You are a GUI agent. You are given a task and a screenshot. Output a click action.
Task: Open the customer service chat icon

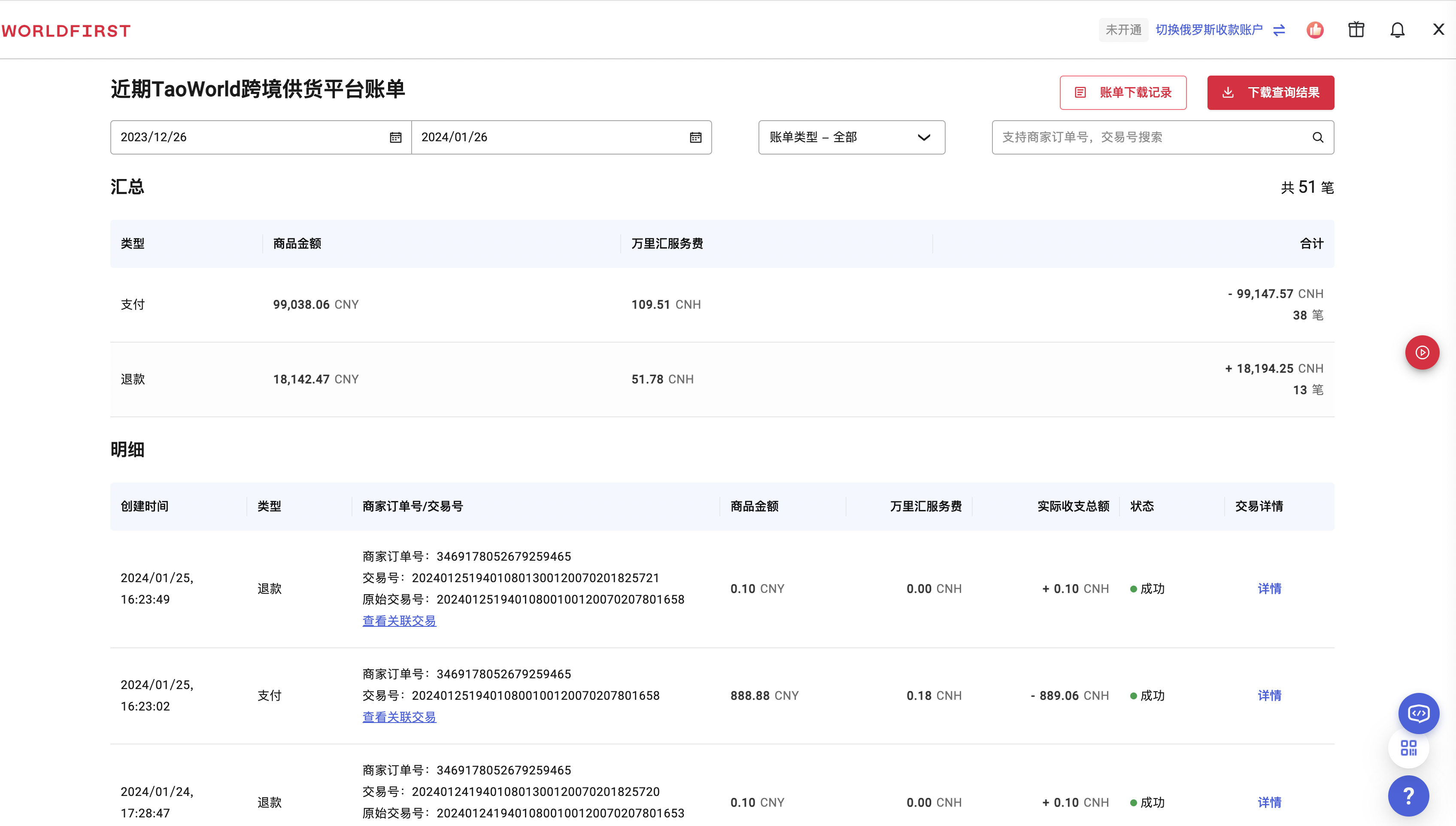pyautogui.click(x=1419, y=713)
